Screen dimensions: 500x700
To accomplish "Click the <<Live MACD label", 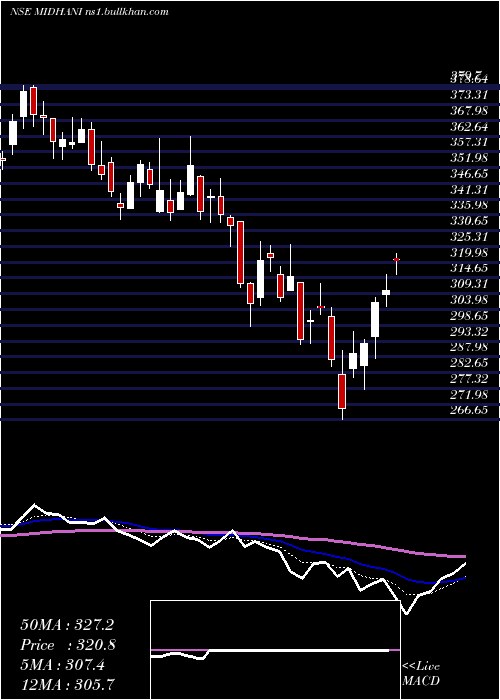I will click(421, 673).
